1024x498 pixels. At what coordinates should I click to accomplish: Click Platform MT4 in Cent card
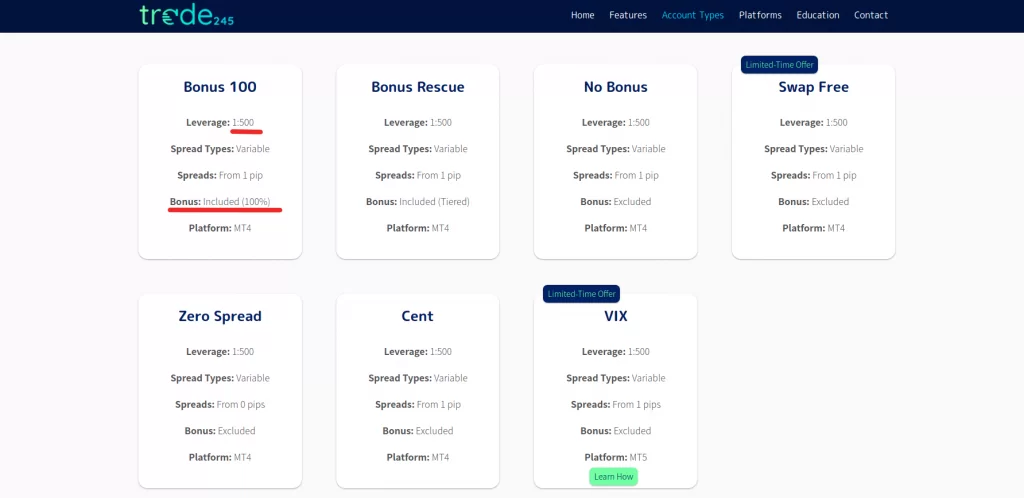418,457
